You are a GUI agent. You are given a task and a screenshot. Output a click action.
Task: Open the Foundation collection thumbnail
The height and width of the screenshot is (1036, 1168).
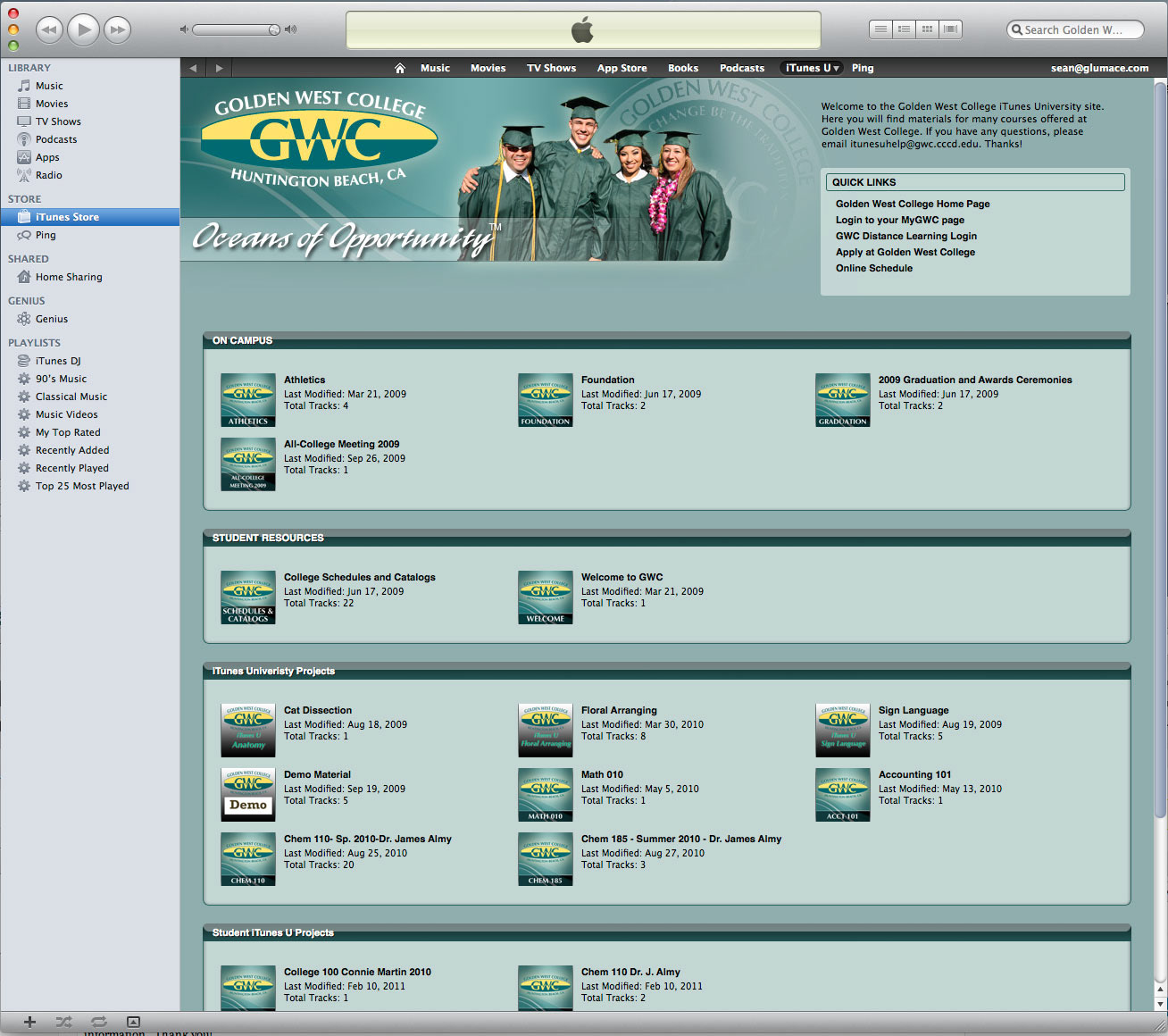pos(546,400)
